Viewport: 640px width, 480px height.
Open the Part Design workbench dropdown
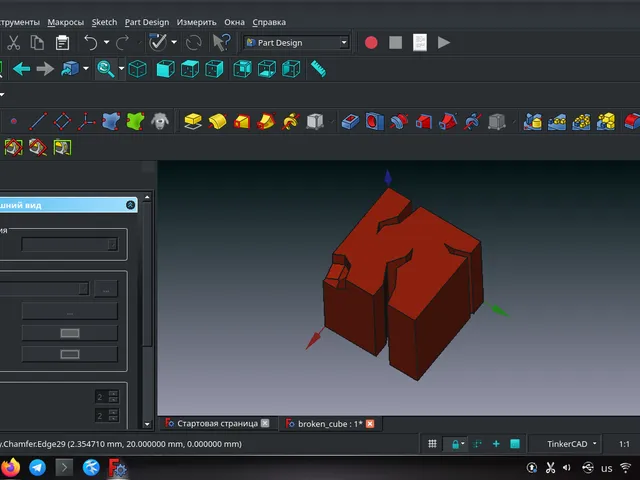(296, 42)
